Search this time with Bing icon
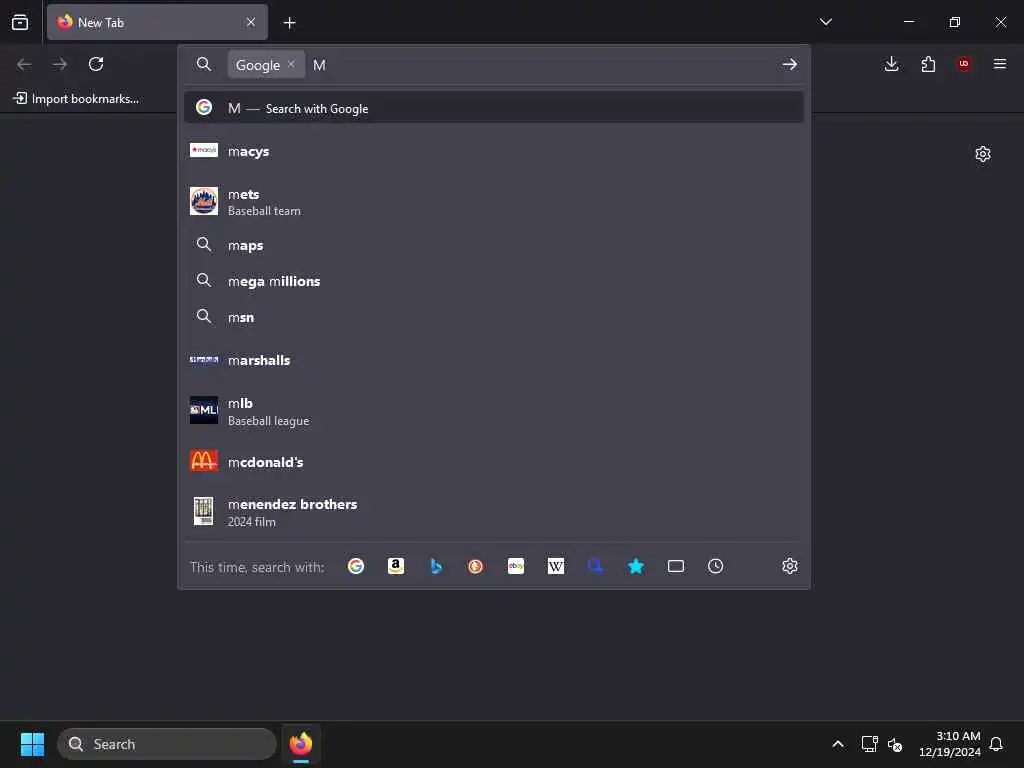Image resolution: width=1024 pixels, height=768 pixels. point(436,566)
